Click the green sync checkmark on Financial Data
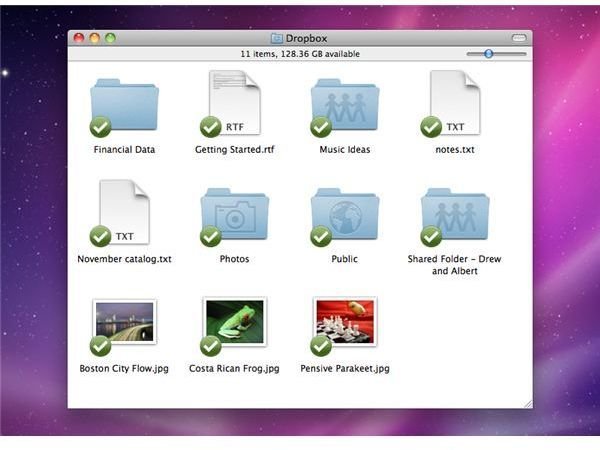The width and height of the screenshot is (600, 450). pos(100,127)
